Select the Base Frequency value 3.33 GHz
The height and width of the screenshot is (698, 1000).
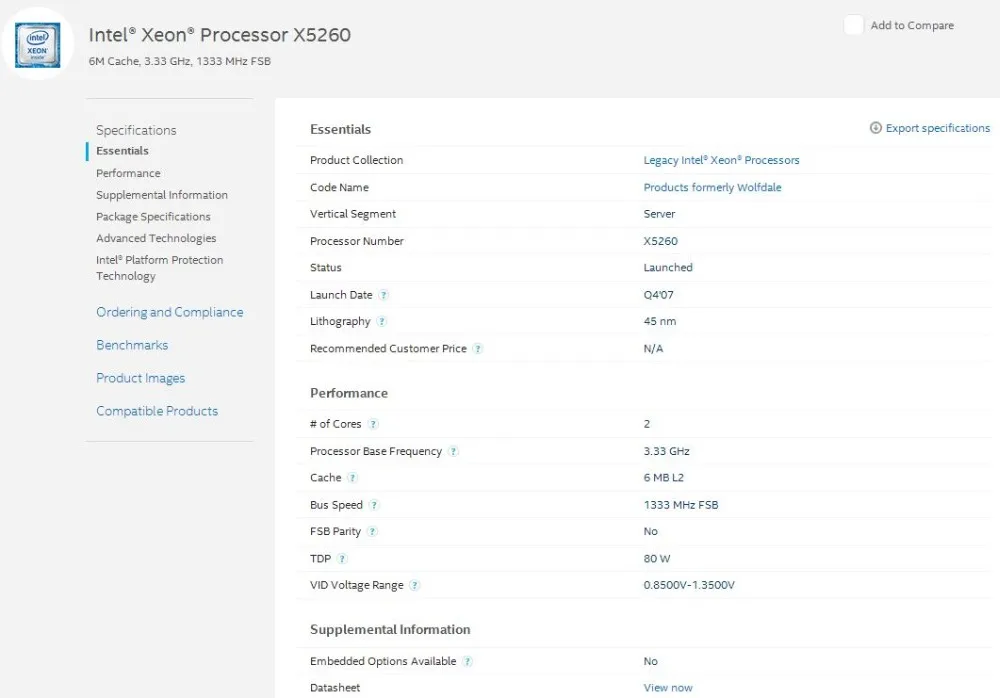coord(666,451)
